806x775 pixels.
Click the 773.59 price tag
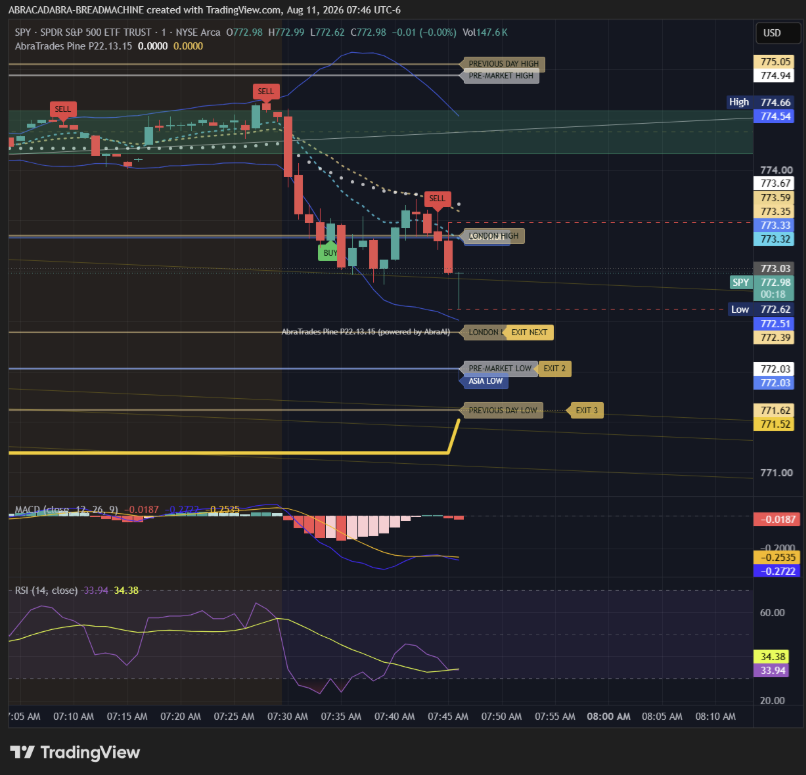774,198
